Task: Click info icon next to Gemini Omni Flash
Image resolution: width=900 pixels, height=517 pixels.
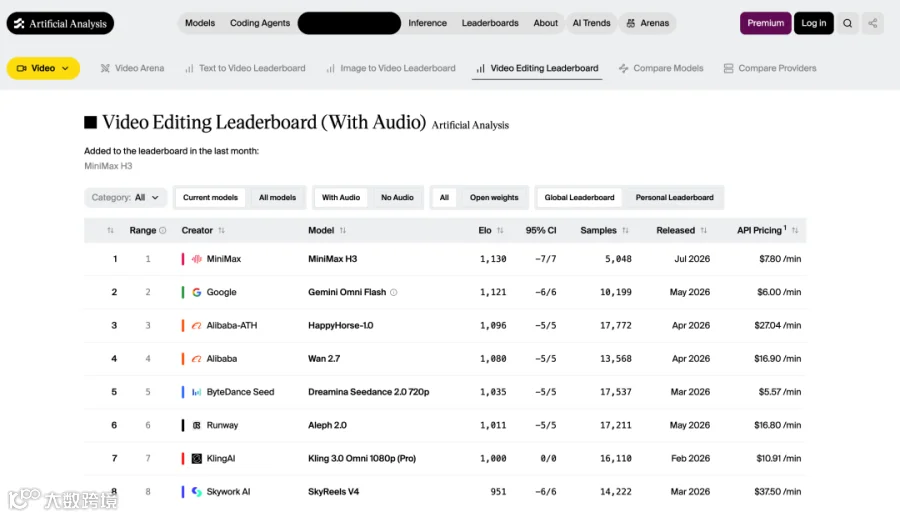Action: pos(394,292)
